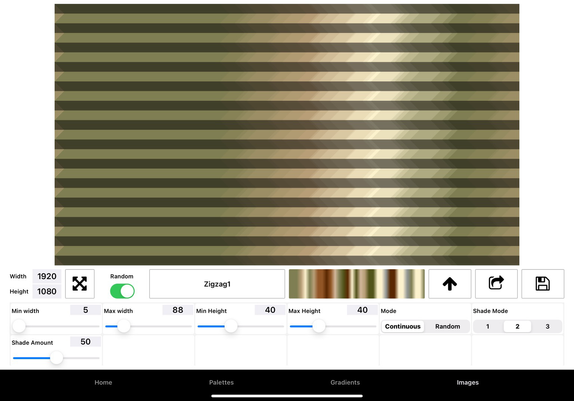Click the Width field showing 1920
Viewport: 574px width, 401px height.
click(x=47, y=276)
